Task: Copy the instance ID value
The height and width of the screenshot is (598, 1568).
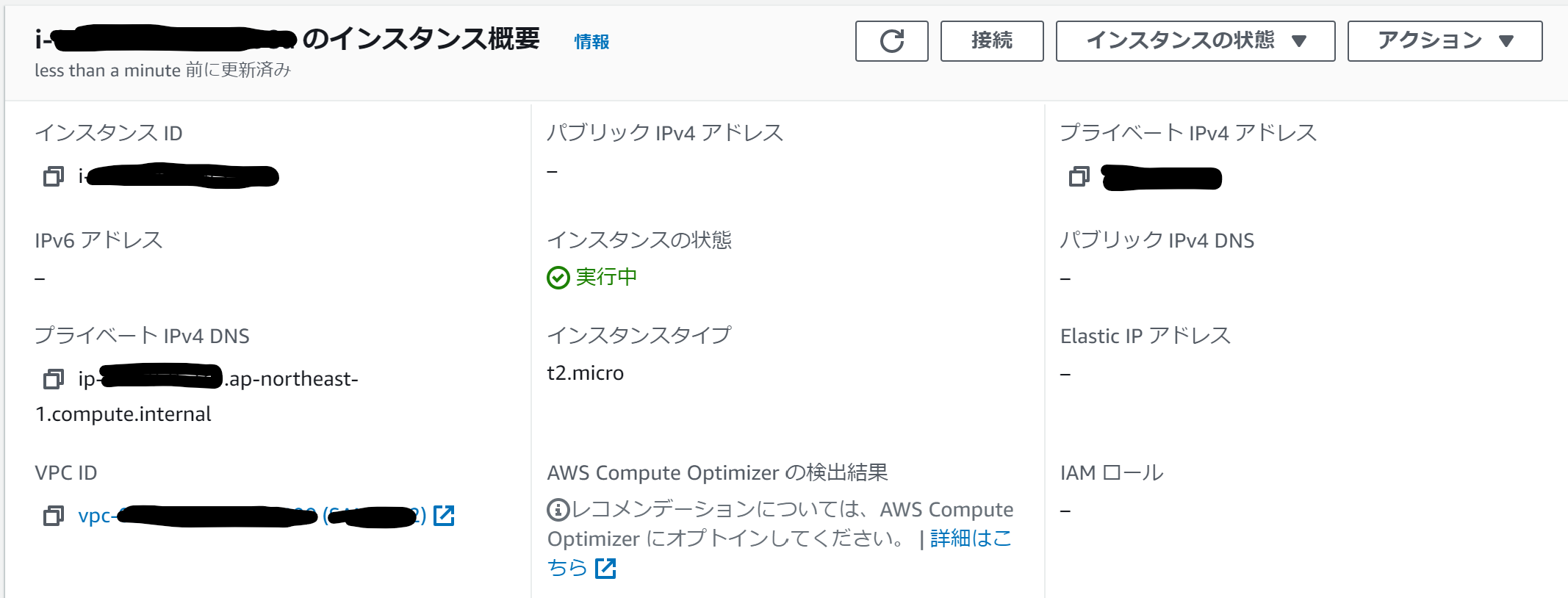Action: pos(54,176)
